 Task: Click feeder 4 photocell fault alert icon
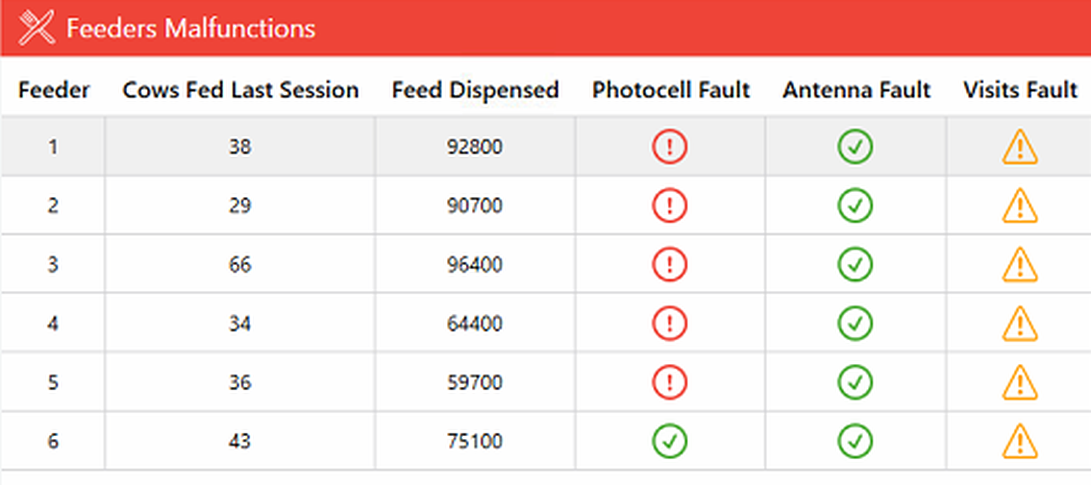[x=670, y=324]
